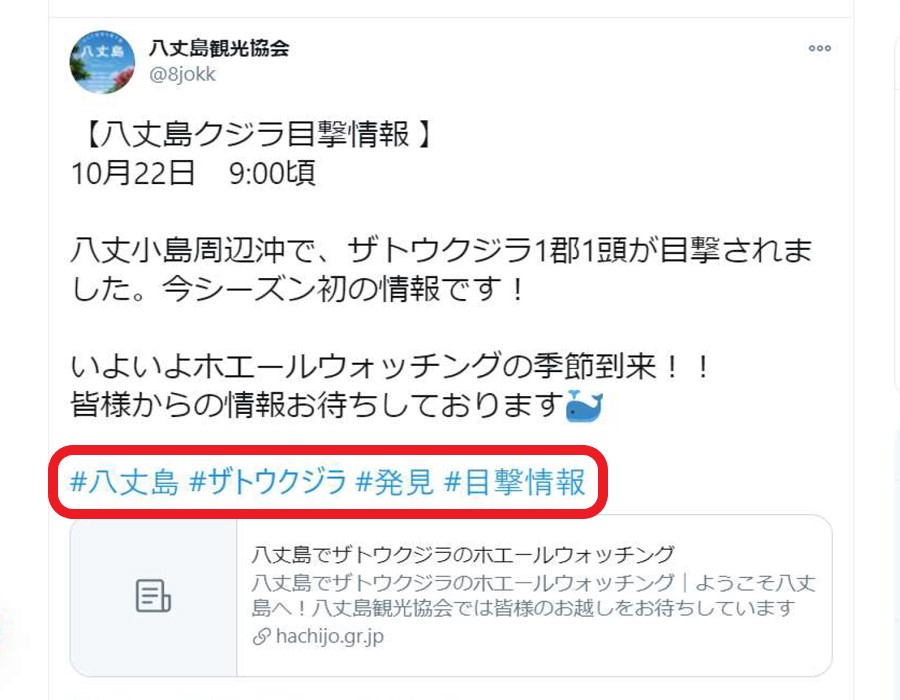Open the #発見 hashtag
The image size is (900, 700).
click(x=394, y=481)
